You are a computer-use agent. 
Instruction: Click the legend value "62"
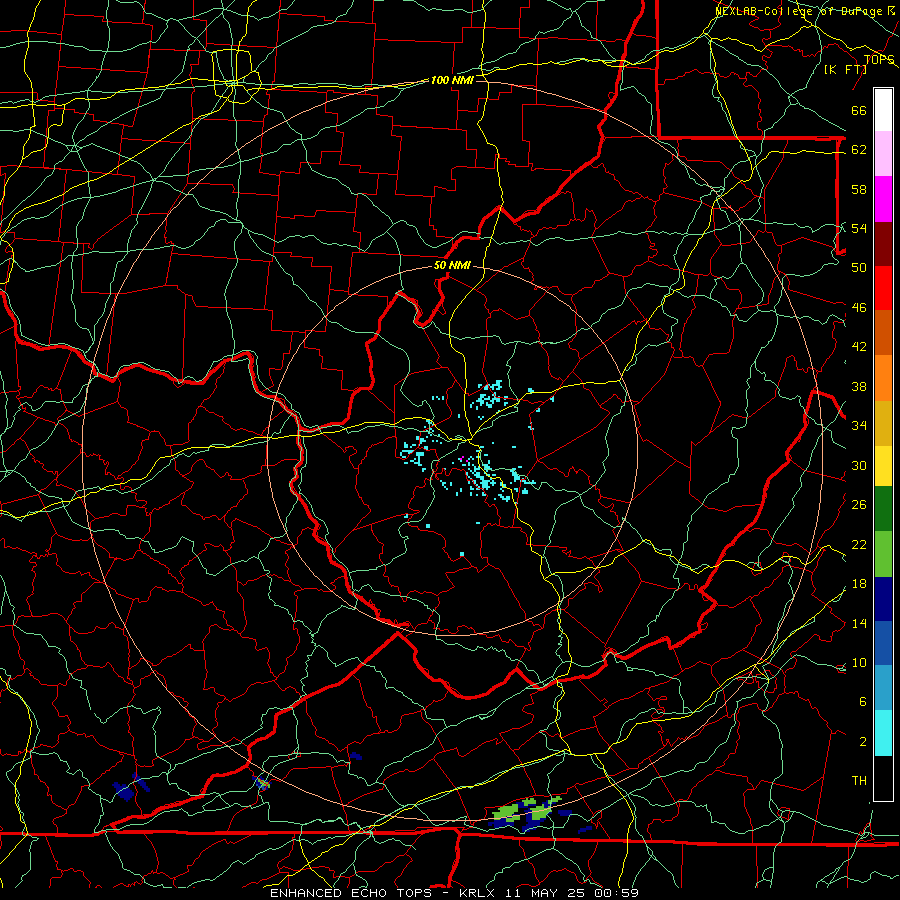[859, 149]
